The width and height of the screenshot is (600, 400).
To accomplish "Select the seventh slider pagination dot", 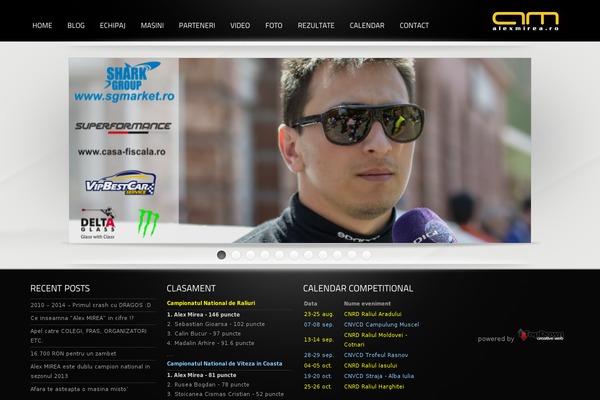I will coord(308,255).
